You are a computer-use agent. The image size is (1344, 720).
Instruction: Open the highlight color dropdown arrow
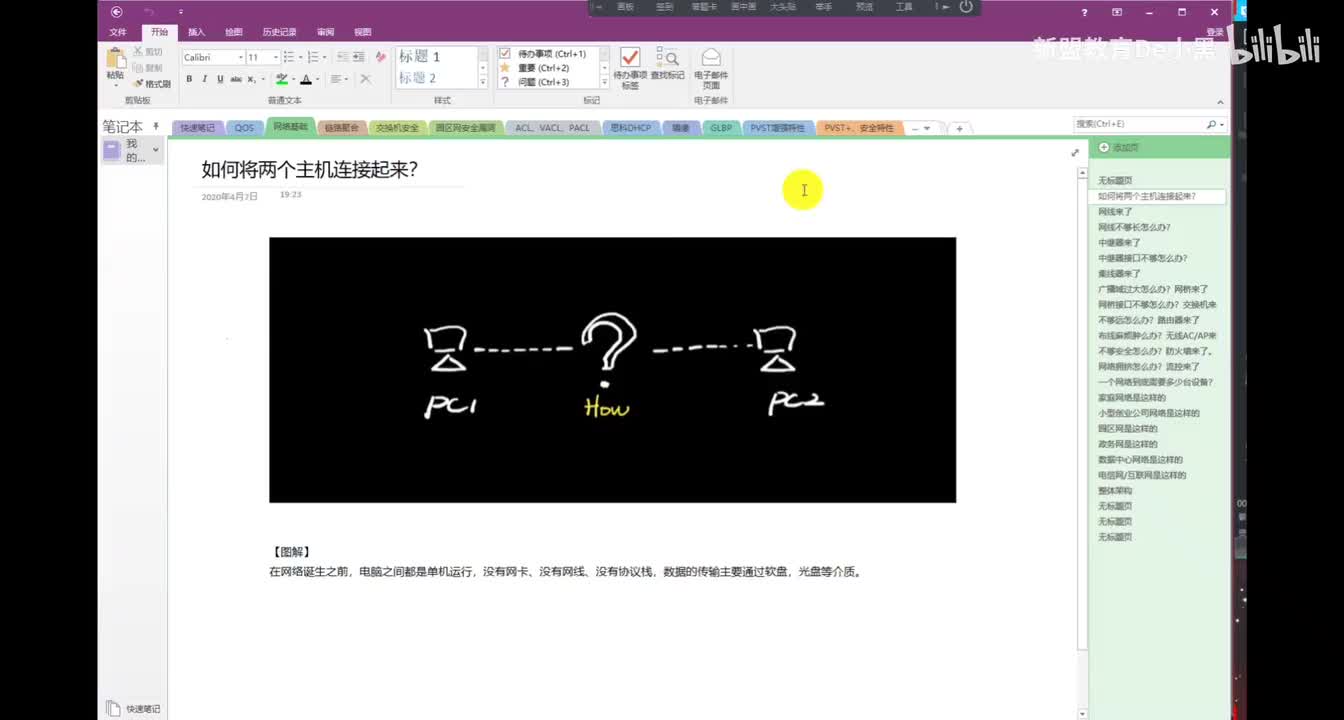292,79
